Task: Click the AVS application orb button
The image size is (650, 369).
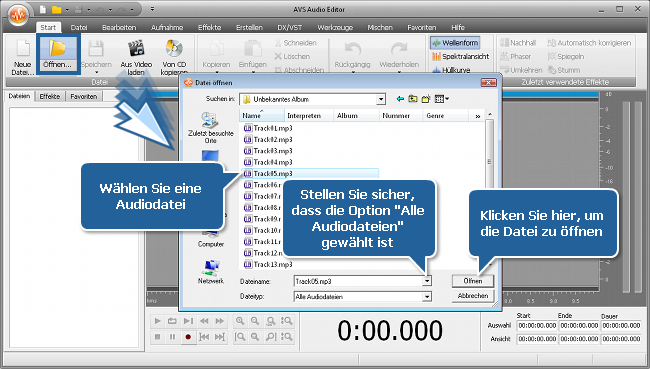Action: click(x=18, y=15)
